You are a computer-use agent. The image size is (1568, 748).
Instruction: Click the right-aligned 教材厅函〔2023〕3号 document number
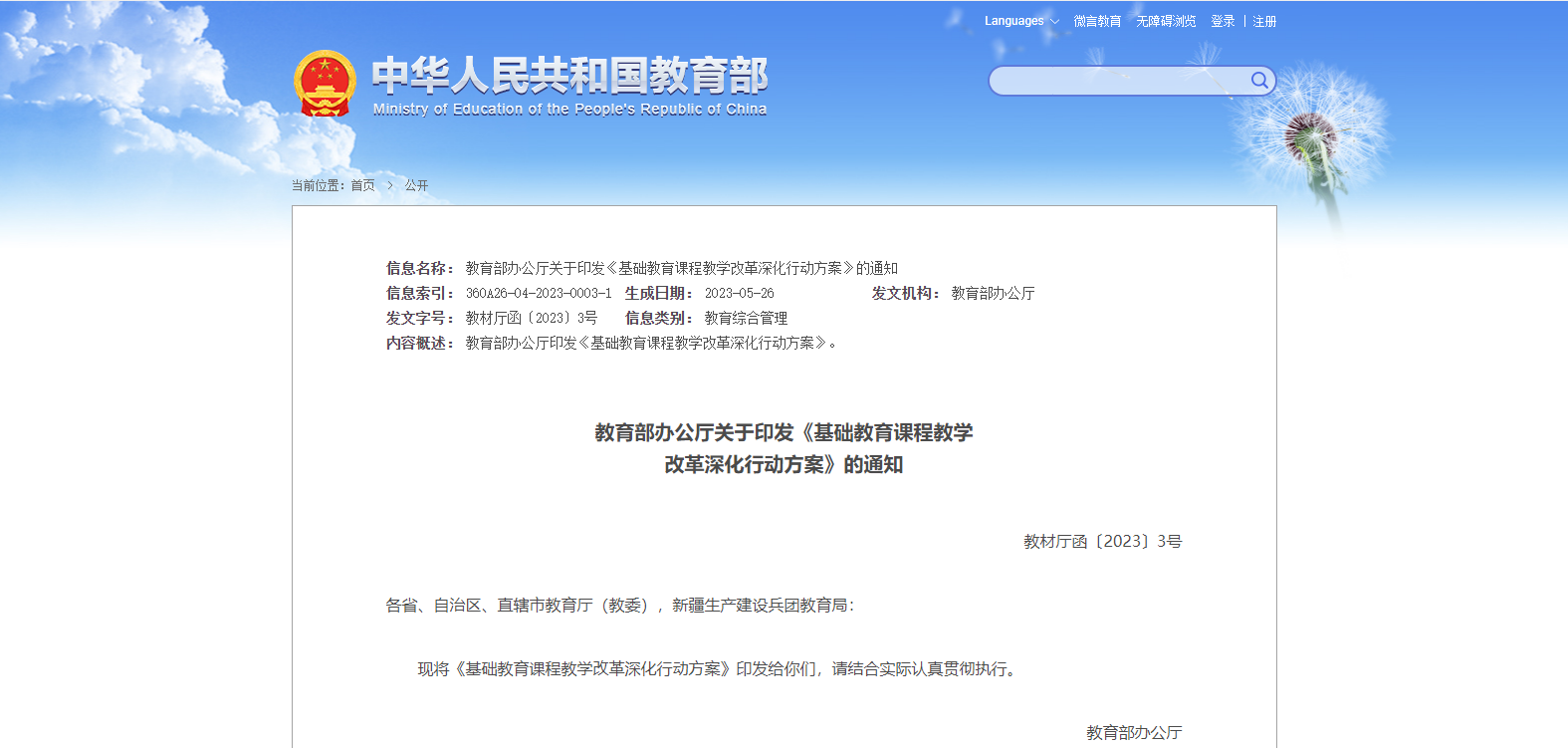[1102, 541]
